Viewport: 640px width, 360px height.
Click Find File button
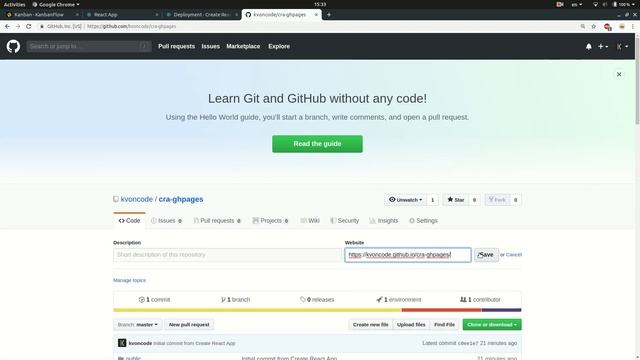(x=444, y=324)
